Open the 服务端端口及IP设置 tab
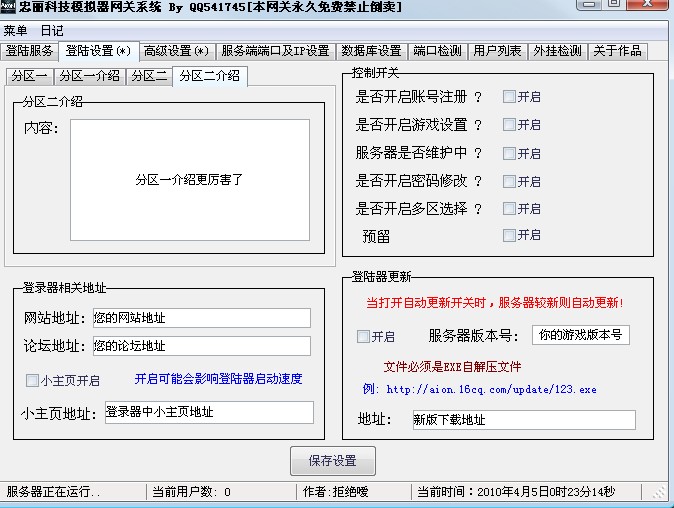The image size is (674, 508). [x=275, y=51]
